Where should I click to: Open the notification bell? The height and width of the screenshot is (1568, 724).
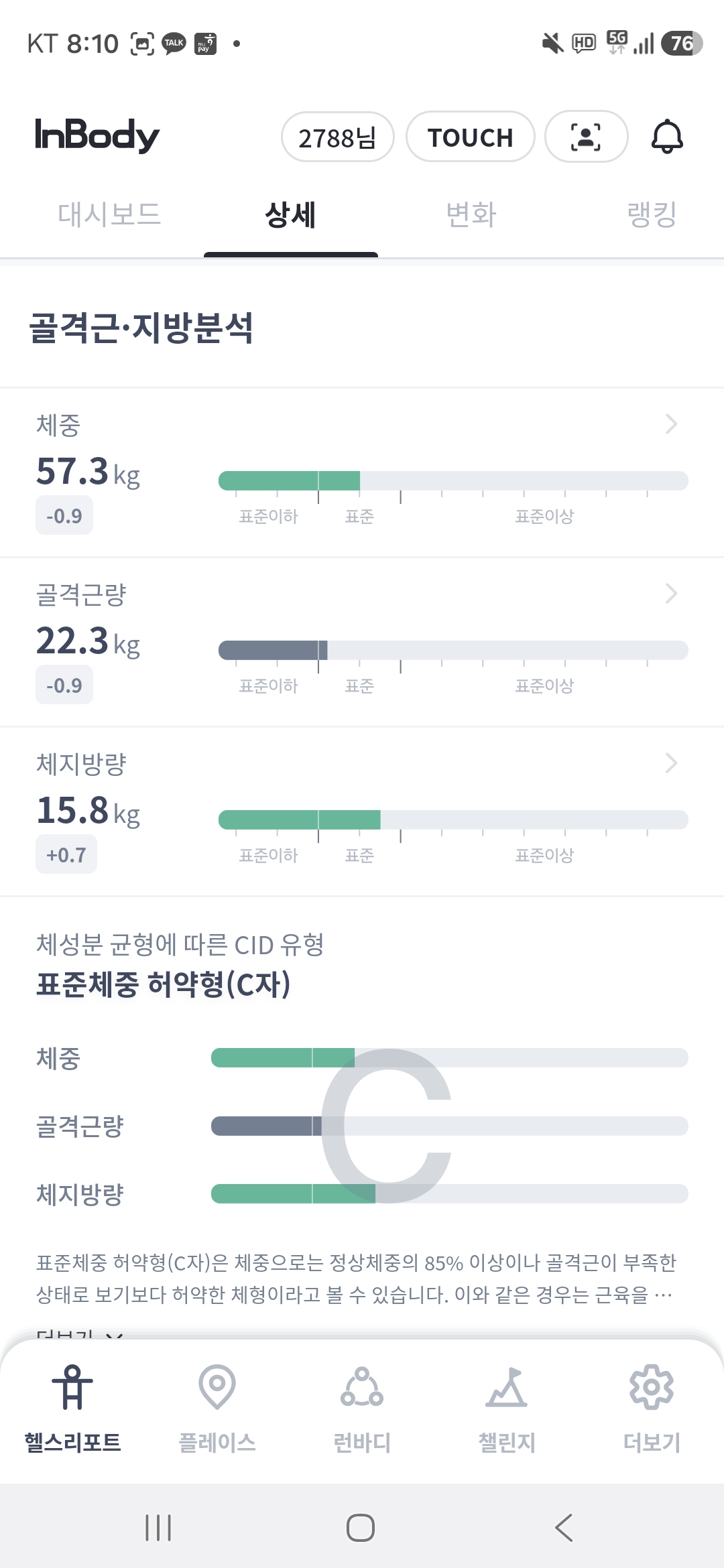667,137
